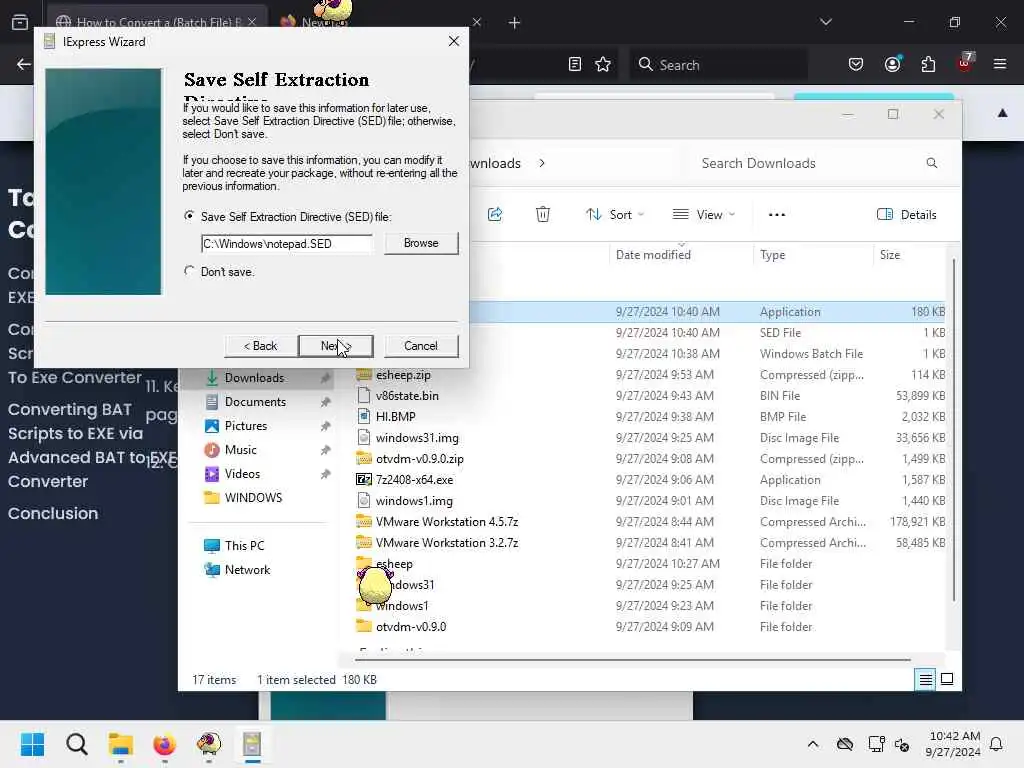Click Explorer vertical scrollbar

[x=953, y=430]
